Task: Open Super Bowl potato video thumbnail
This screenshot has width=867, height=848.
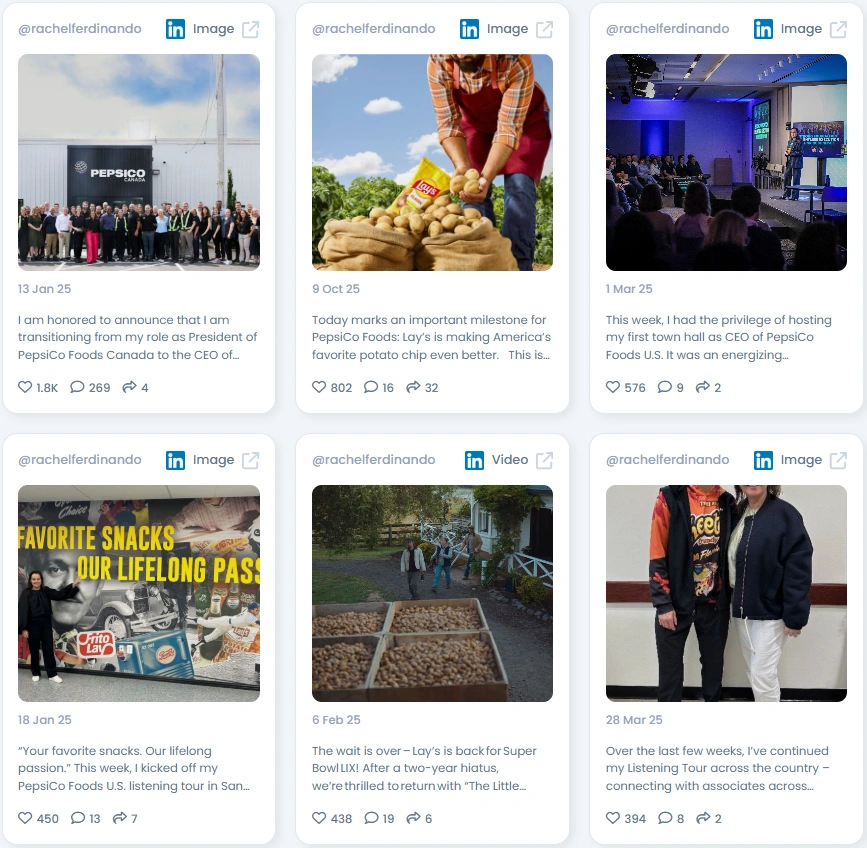Action: pyautogui.click(x=432, y=593)
